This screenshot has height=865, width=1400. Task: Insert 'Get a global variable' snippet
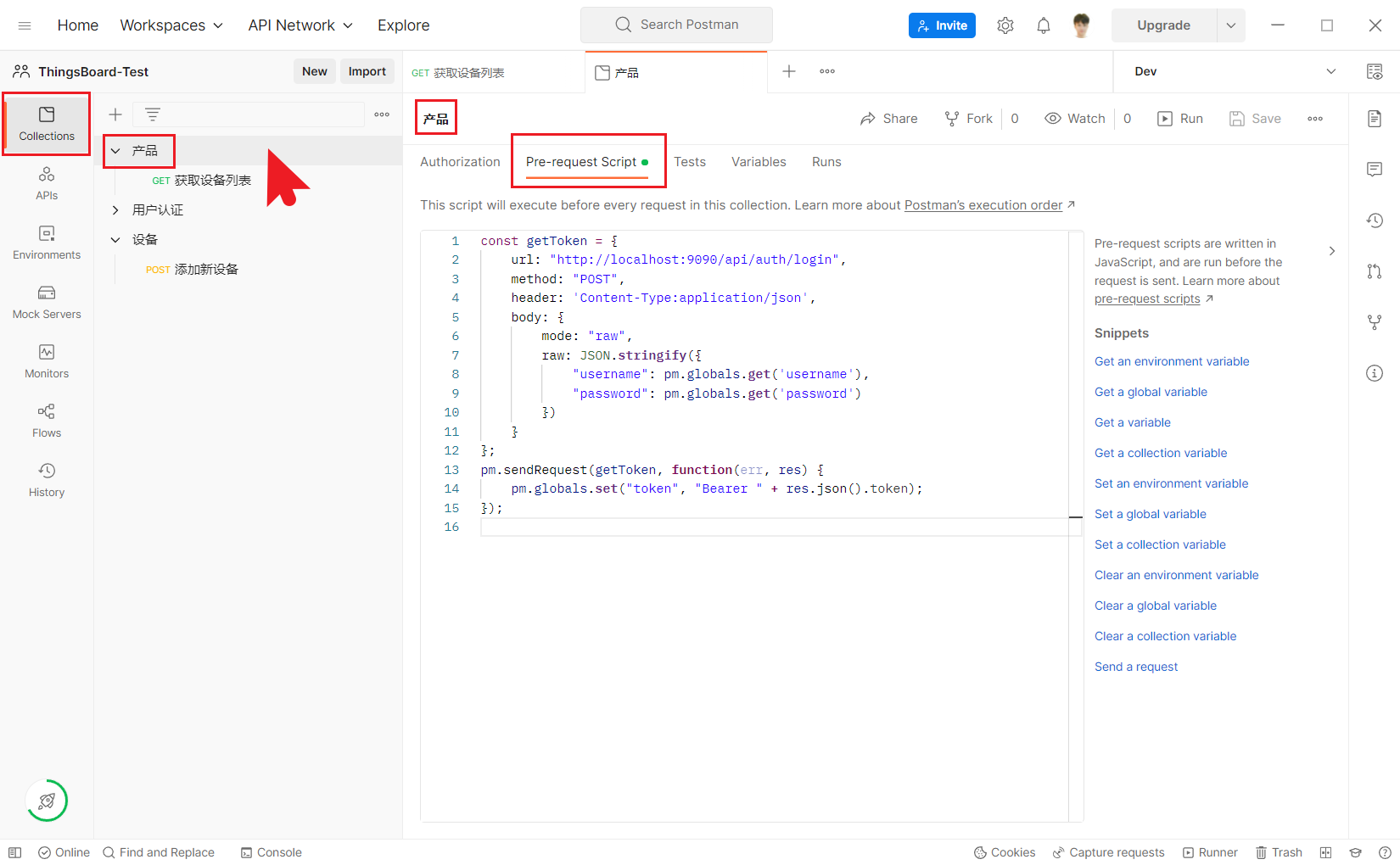pos(1151,392)
